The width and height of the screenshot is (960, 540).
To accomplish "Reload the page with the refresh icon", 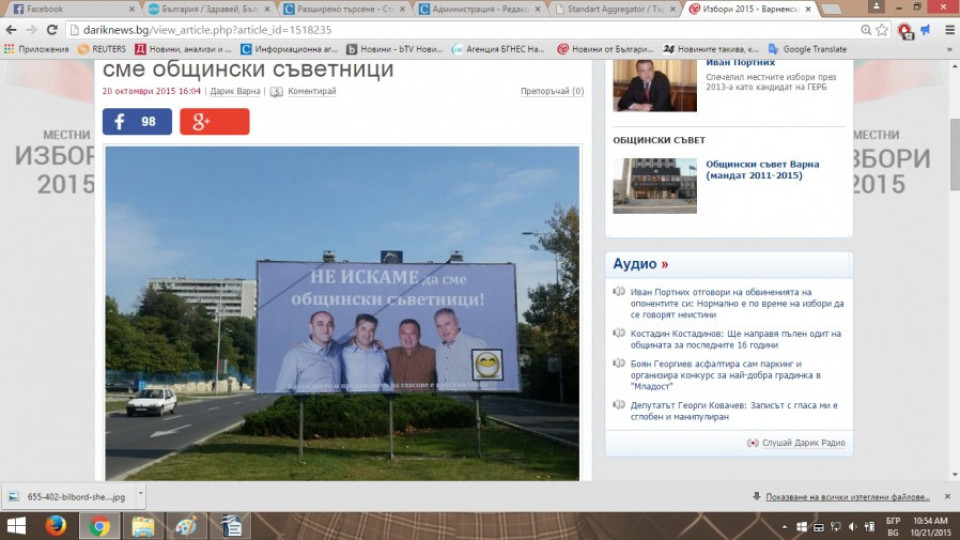I will click(x=52, y=29).
